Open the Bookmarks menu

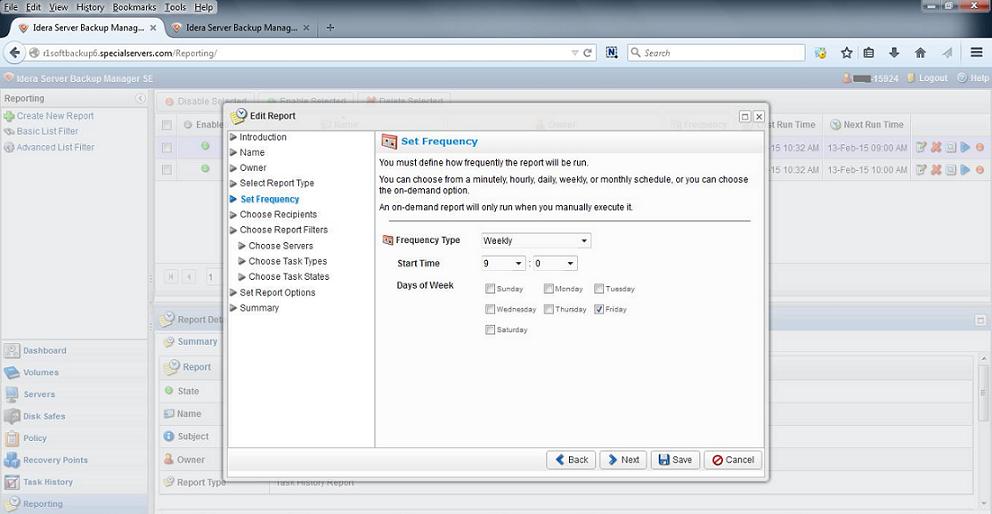[135, 8]
